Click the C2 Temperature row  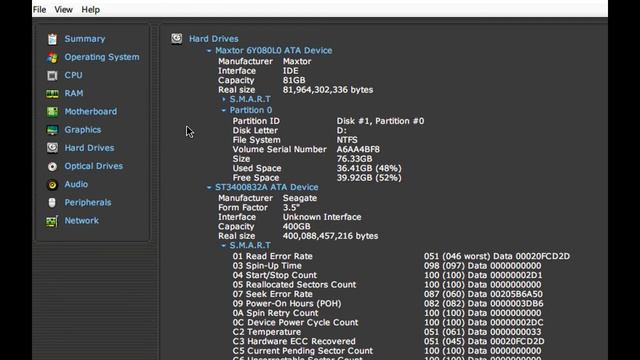(x=387, y=332)
